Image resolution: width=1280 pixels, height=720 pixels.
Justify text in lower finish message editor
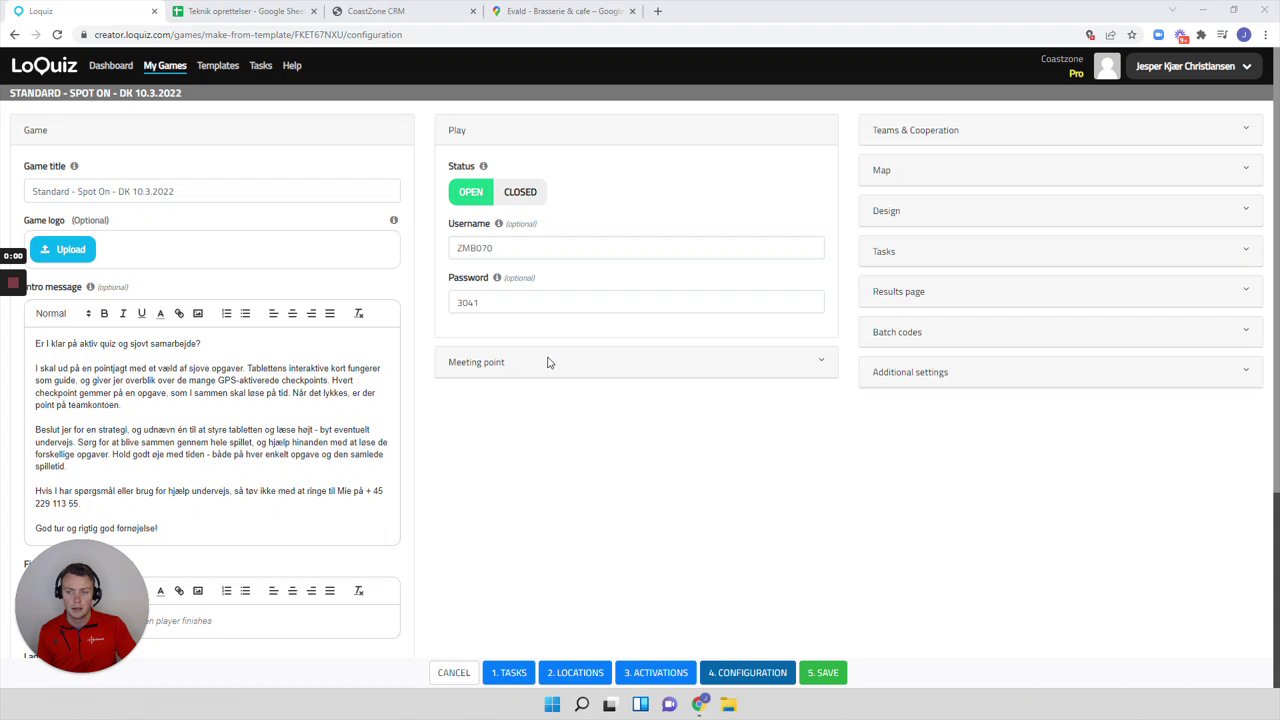[x=330, y=591]
